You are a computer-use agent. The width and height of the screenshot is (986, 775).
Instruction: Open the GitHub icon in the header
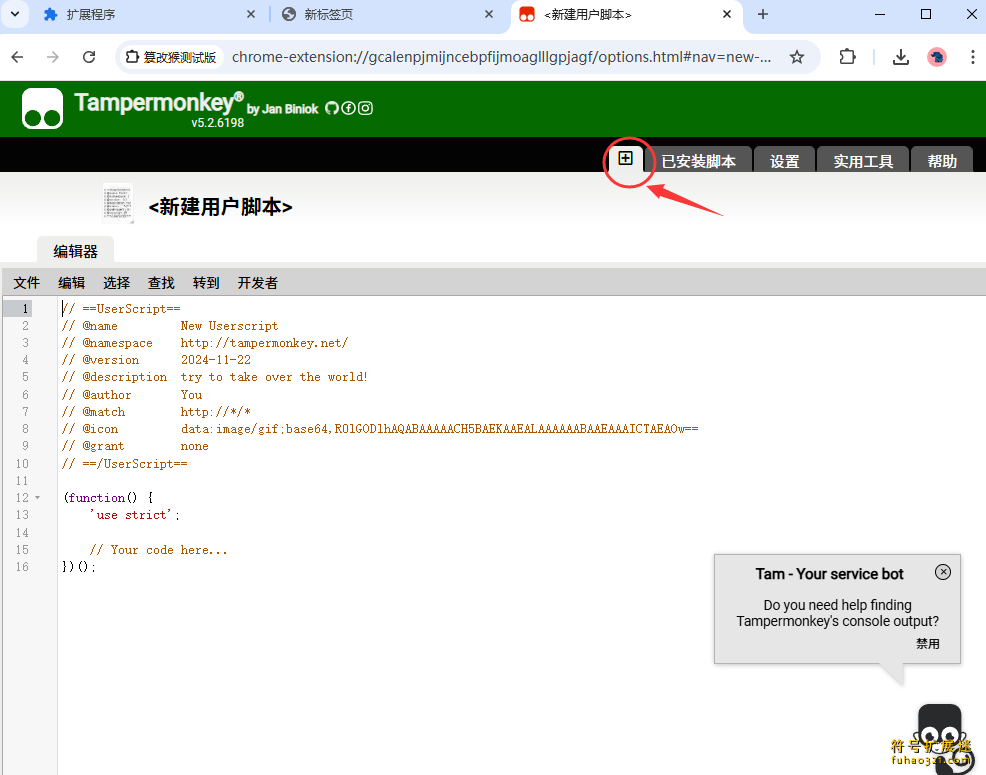[x=332, y=108]
